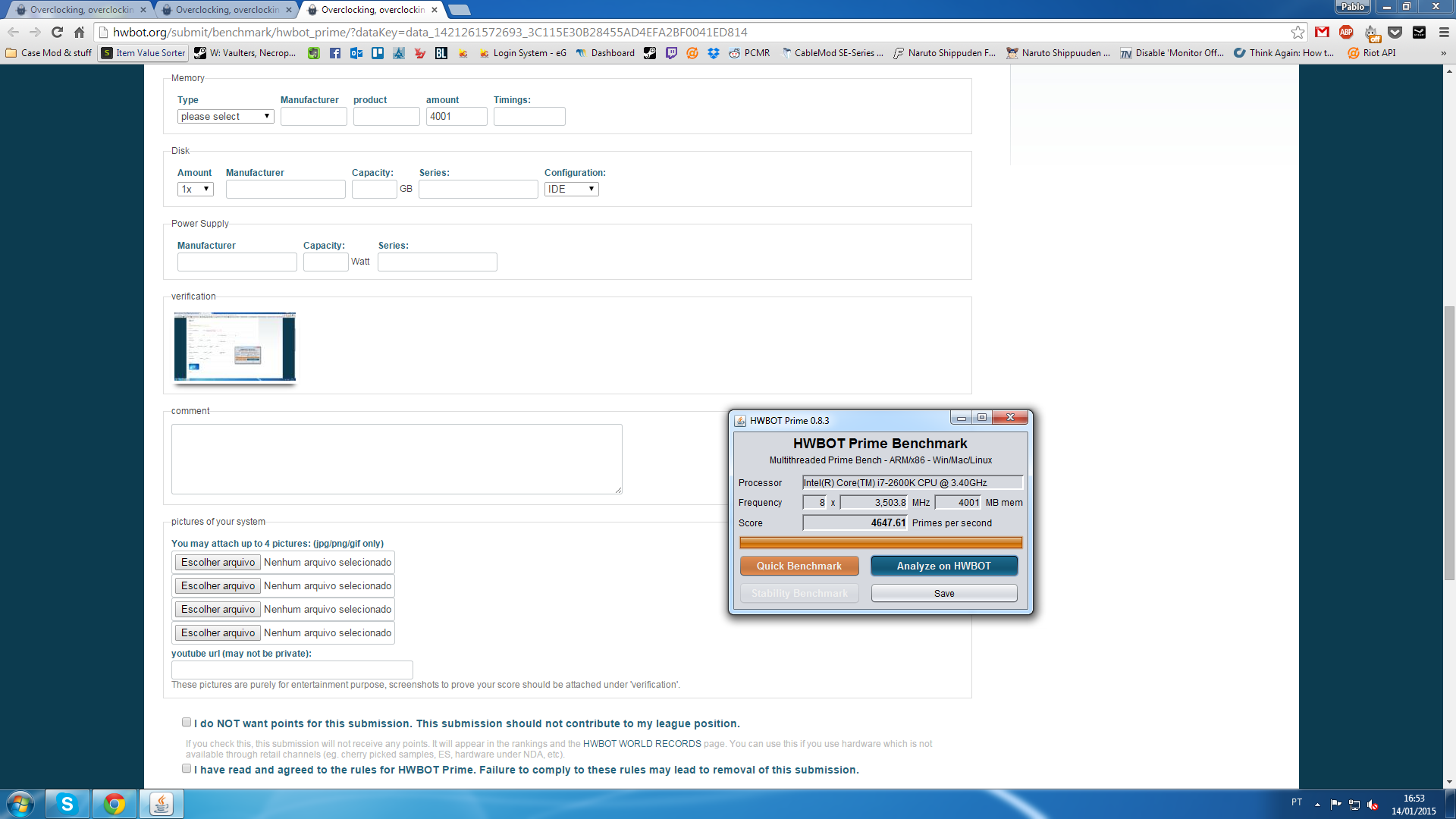Focus the Disk Capacity GB field
Viewport: 1456px width, 819px height.
click(x=374, y=189)
